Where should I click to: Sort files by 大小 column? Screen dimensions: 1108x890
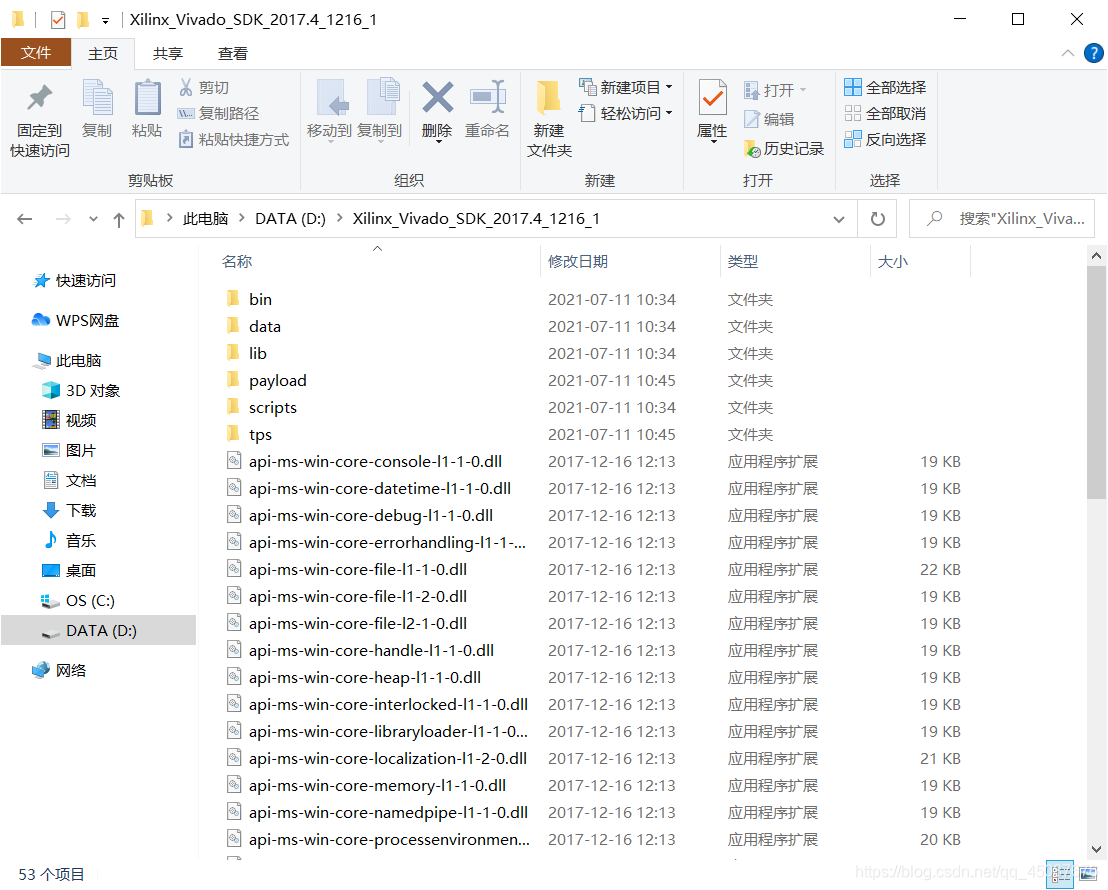point(892,262)
